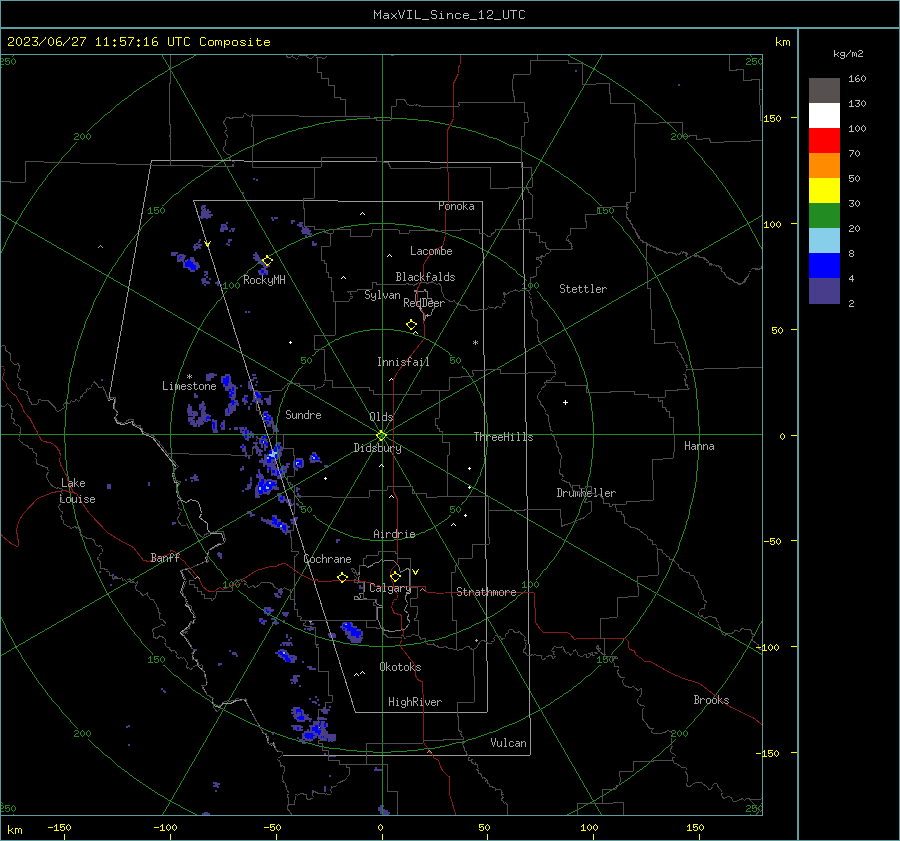Select the Limestone label
900x841 pixels.
click(x=189, y=386)
